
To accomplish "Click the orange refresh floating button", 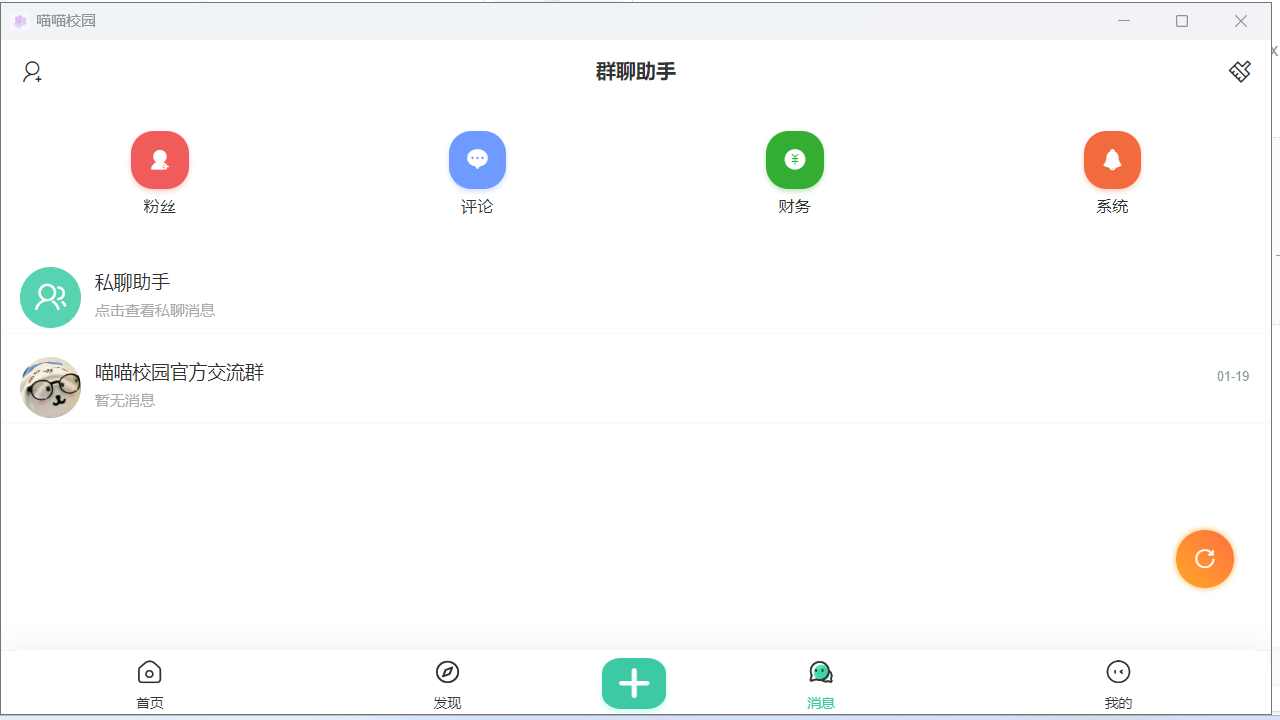I will click(x=1204, y=558).
